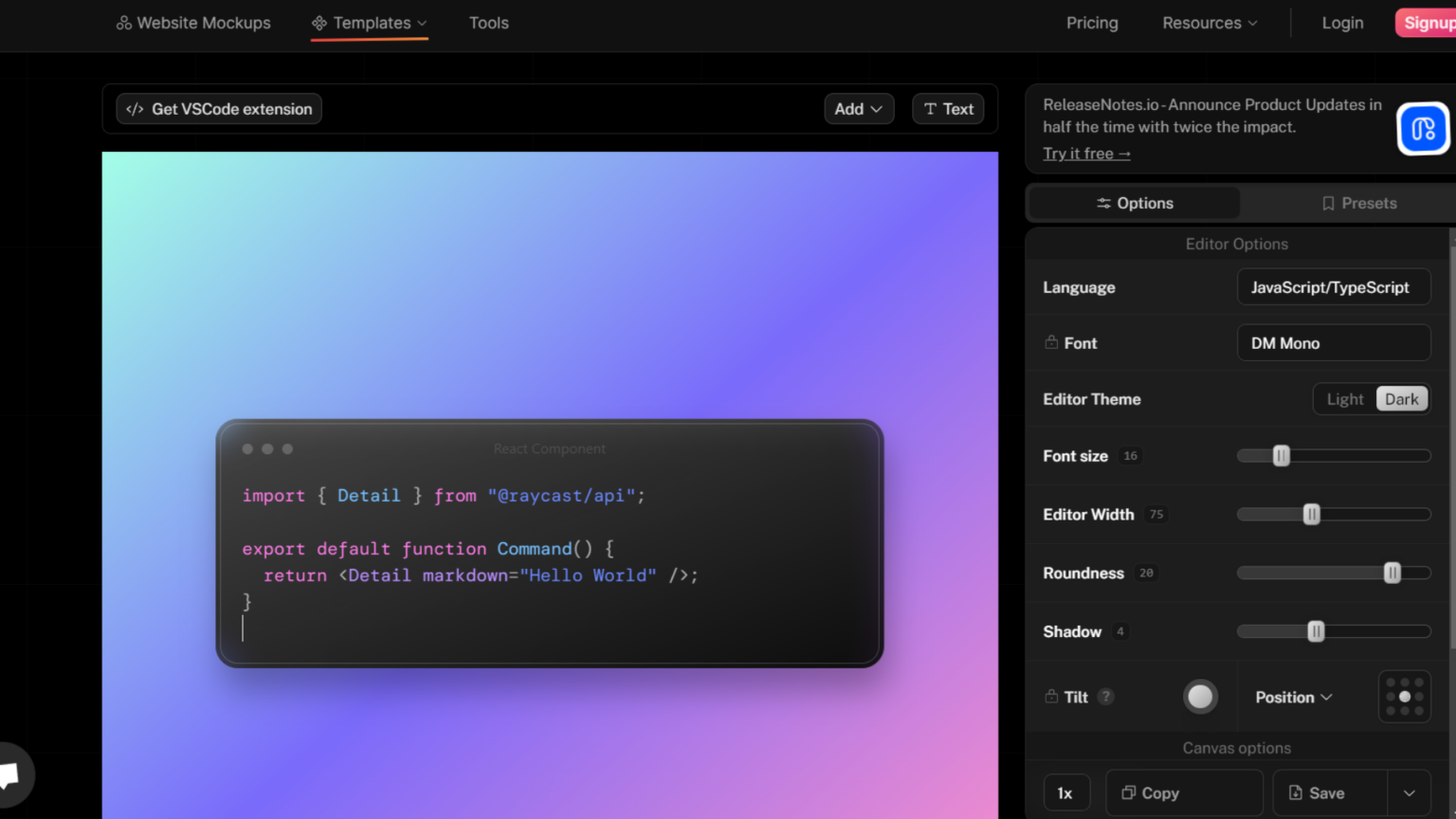Click the red dot on code window
This screenshot has height=819, width=1456.
(247, 449)
